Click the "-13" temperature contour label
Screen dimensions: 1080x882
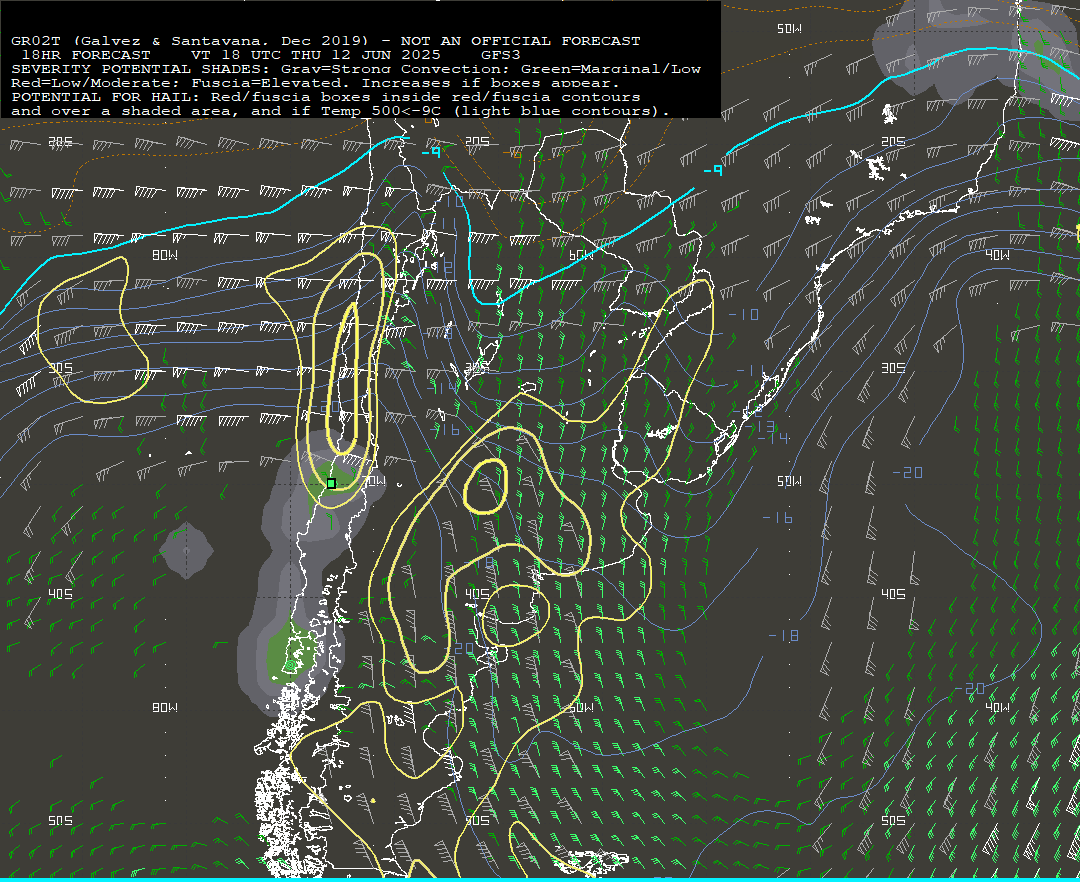pyautogui.click(x=760, y=426)
